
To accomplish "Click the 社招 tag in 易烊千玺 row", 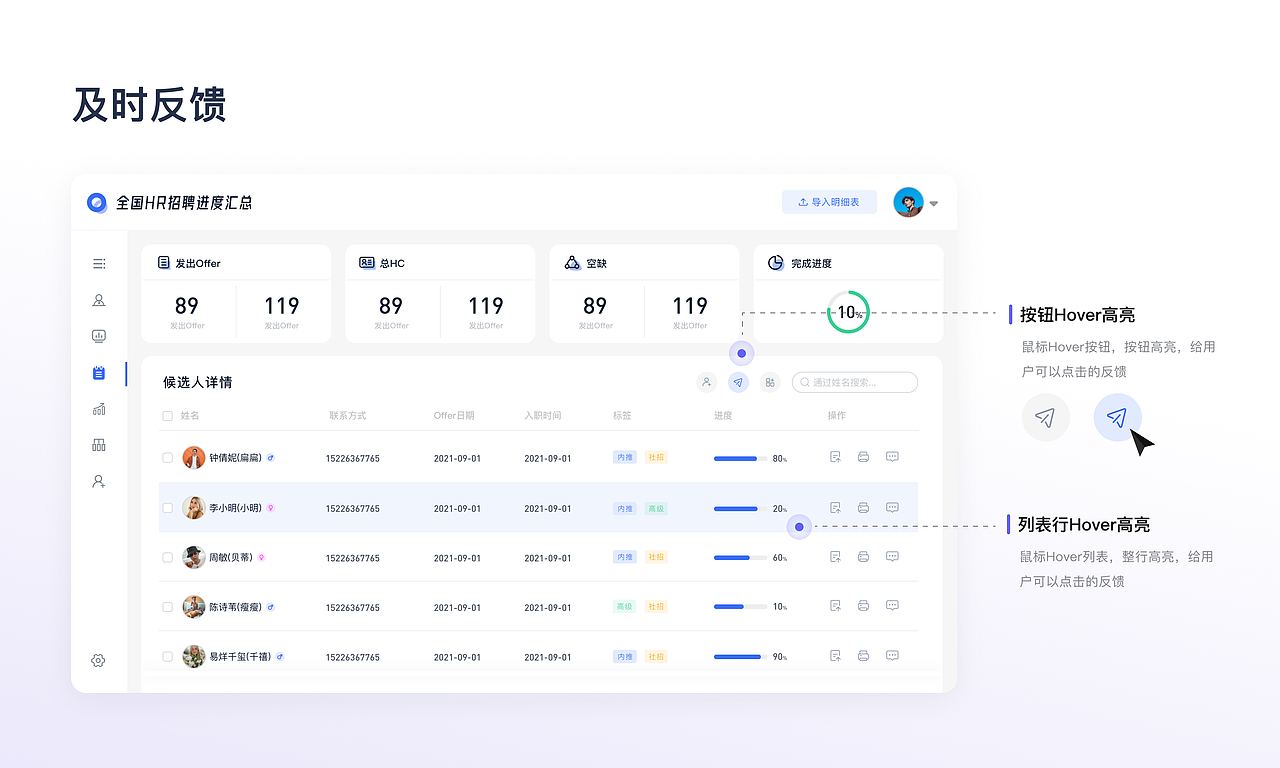I will pos(655,656).
